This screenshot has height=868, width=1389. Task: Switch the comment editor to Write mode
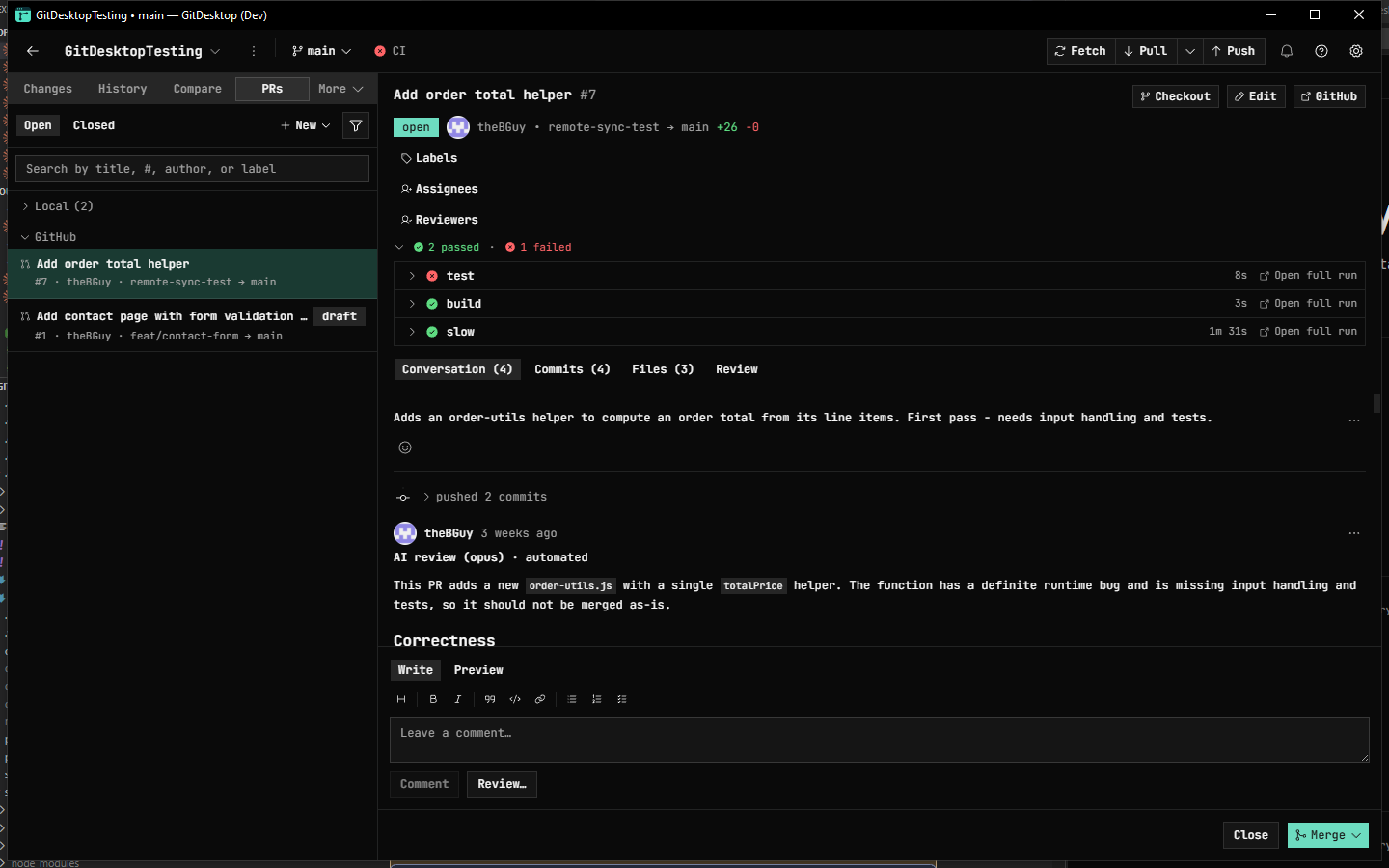coord(416,670)
